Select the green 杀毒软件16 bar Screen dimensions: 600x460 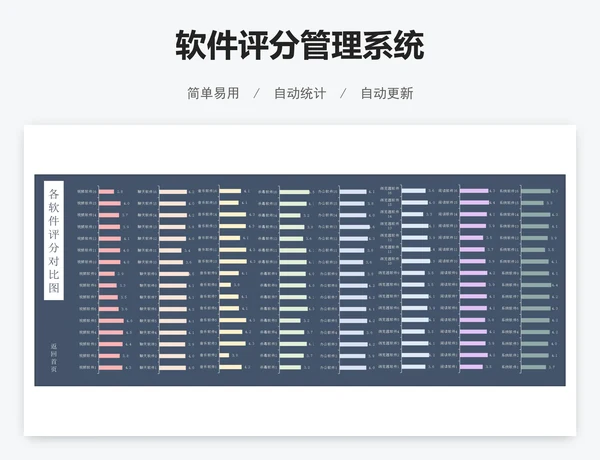point(294,191)
